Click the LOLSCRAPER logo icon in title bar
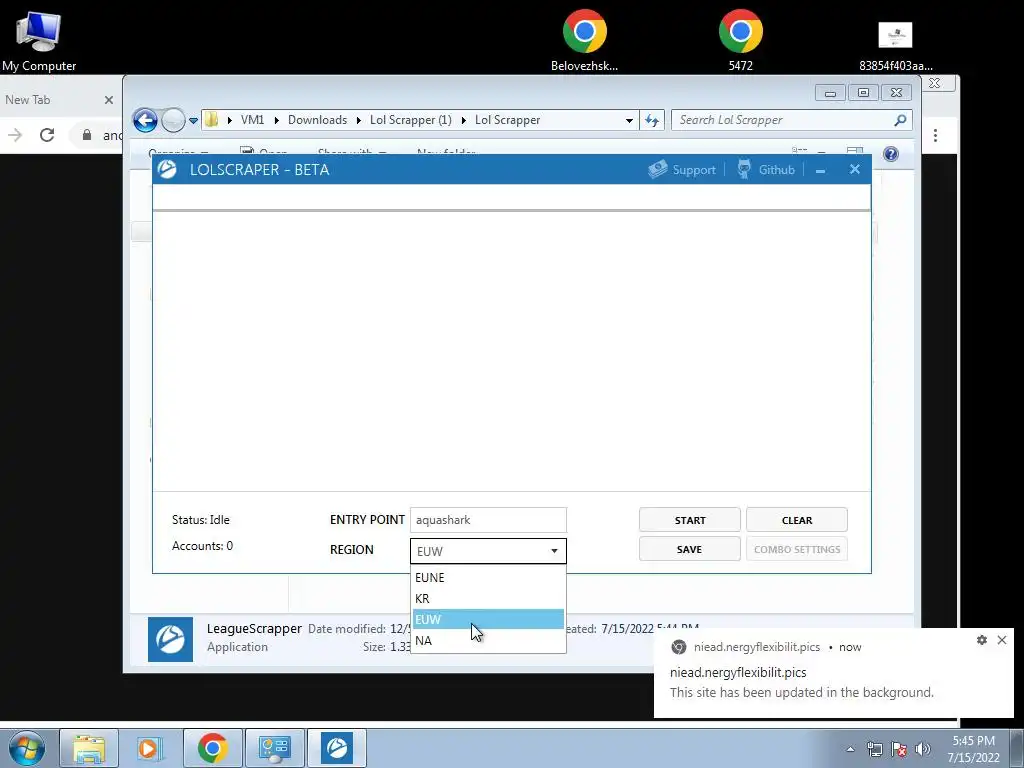The image size is (1024, 768). tap(167, 169)
